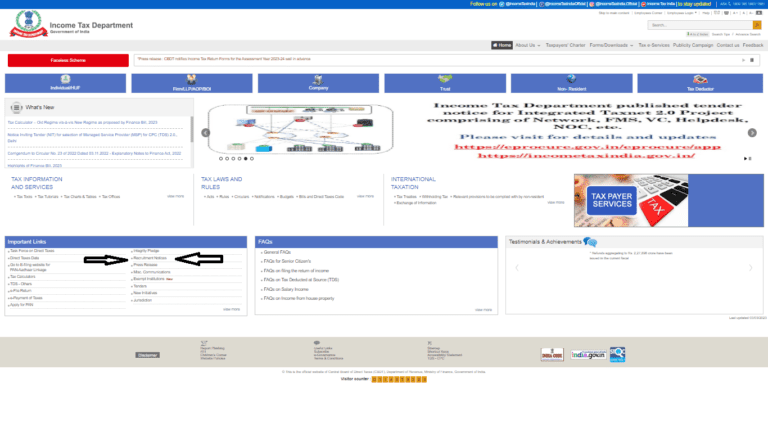This screenshot has width=768, height=432.
Task: Click the What's New list icon
Action: click(16, 107)
